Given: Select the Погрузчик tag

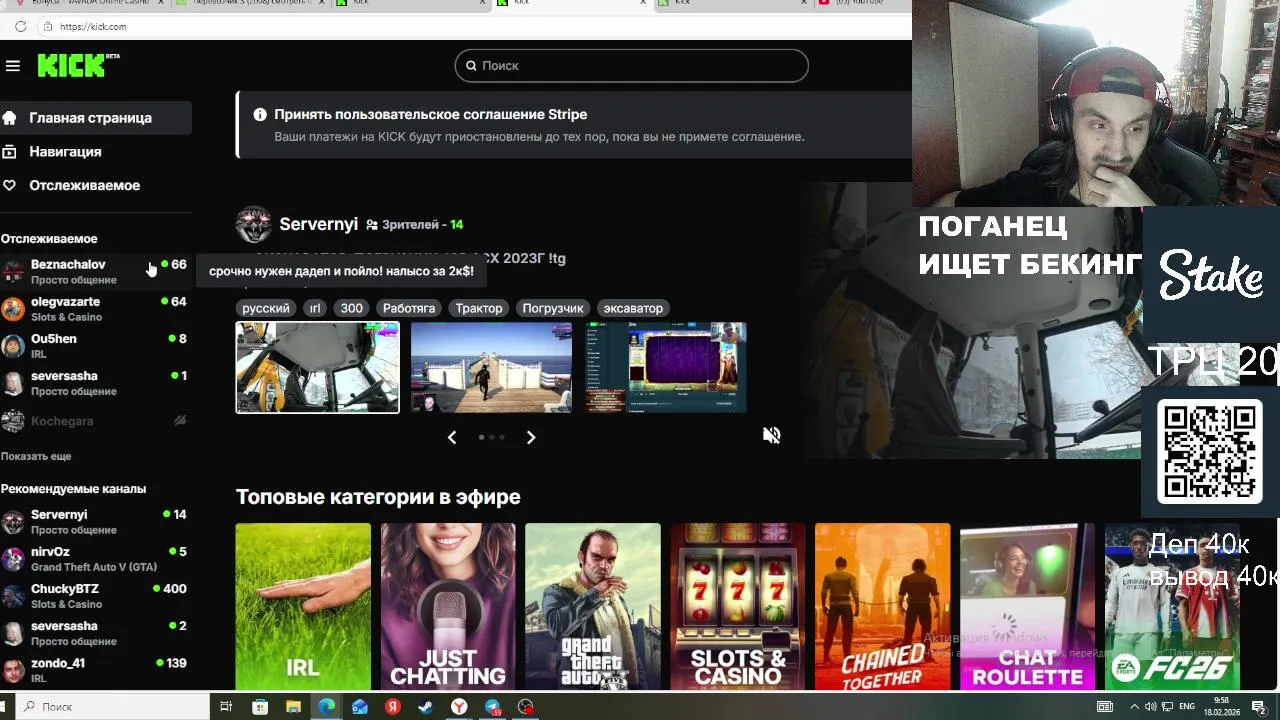Looking at the screenshot, I should (553, 308).
